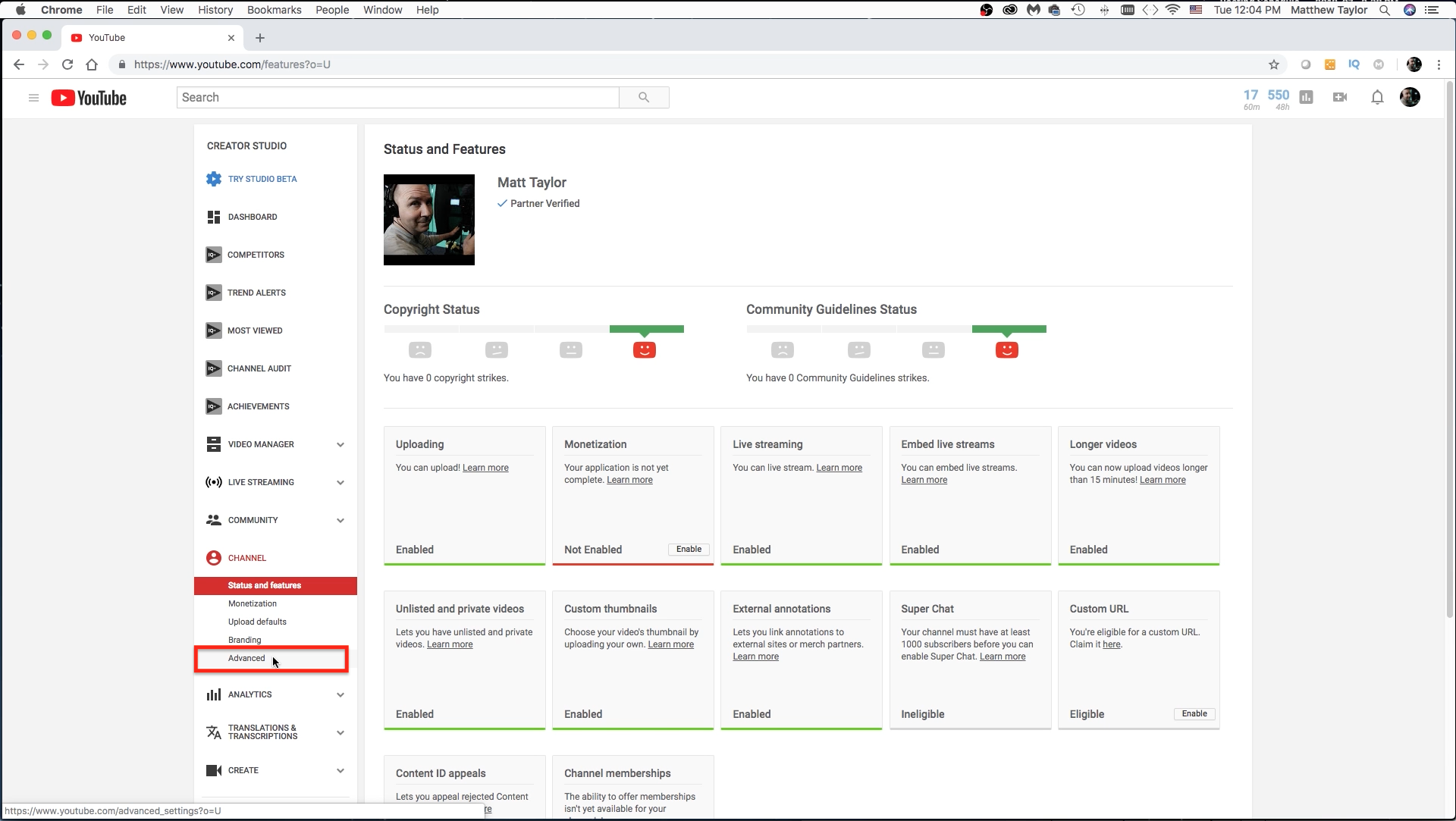1456x821 pixels.
Task: Click the Wi-Fi status icon in menu bar
Action: pos(1172,10)
